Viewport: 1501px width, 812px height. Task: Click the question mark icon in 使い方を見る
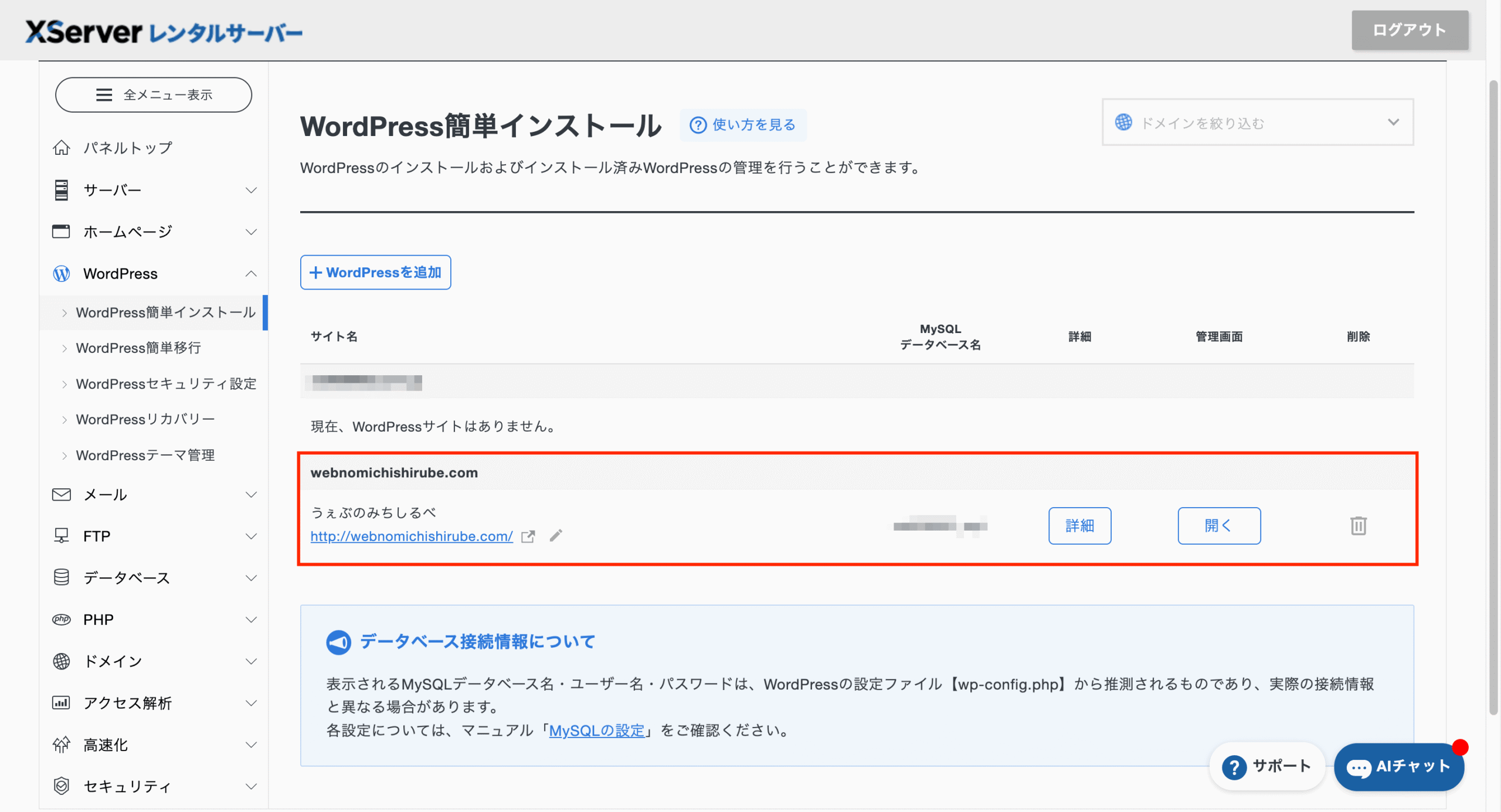(698, 125)
